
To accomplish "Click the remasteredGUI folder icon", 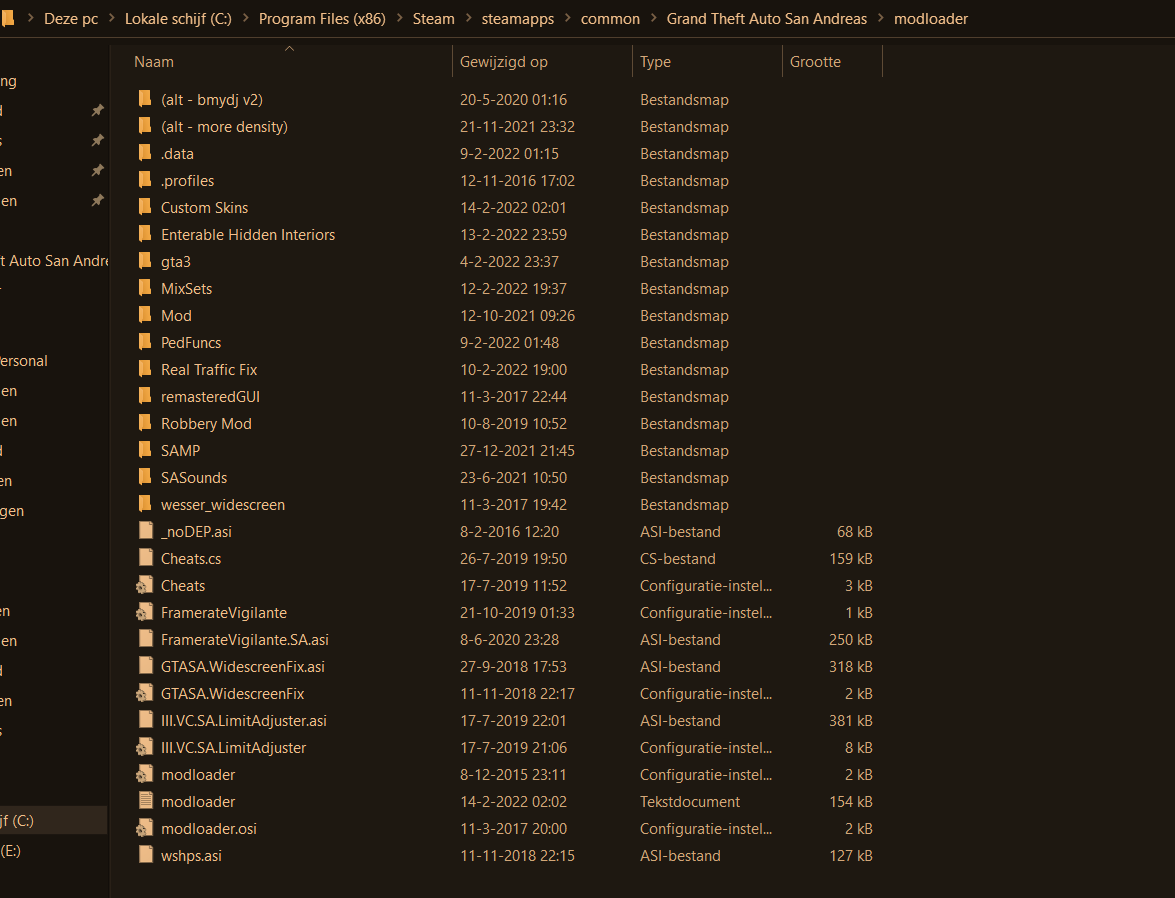I will (145, 396).
